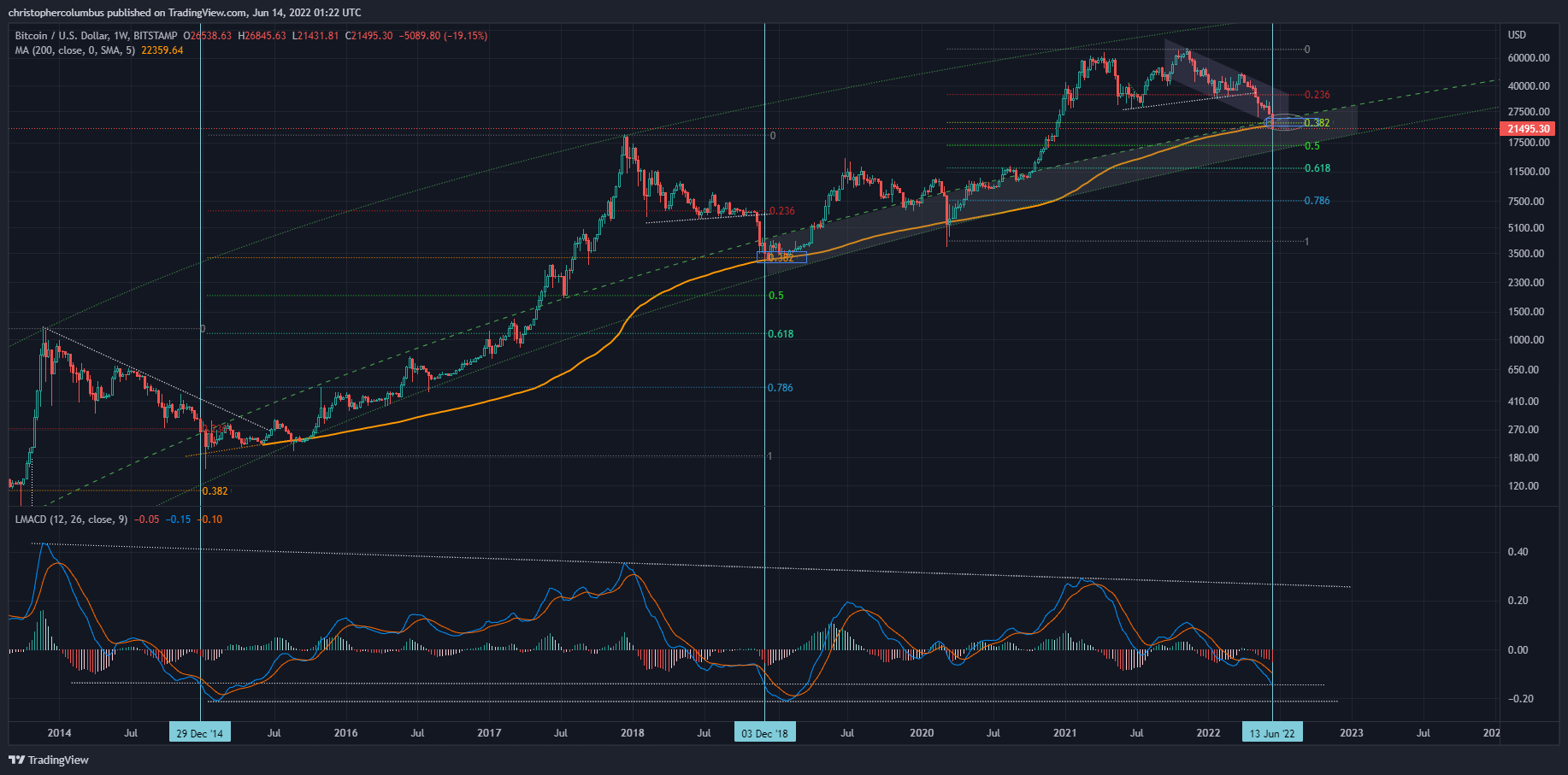This screenshot has width=1568, height=775.
Task: Click the 0.40 LMACD axis label
Action: (x=1518, y=552)
